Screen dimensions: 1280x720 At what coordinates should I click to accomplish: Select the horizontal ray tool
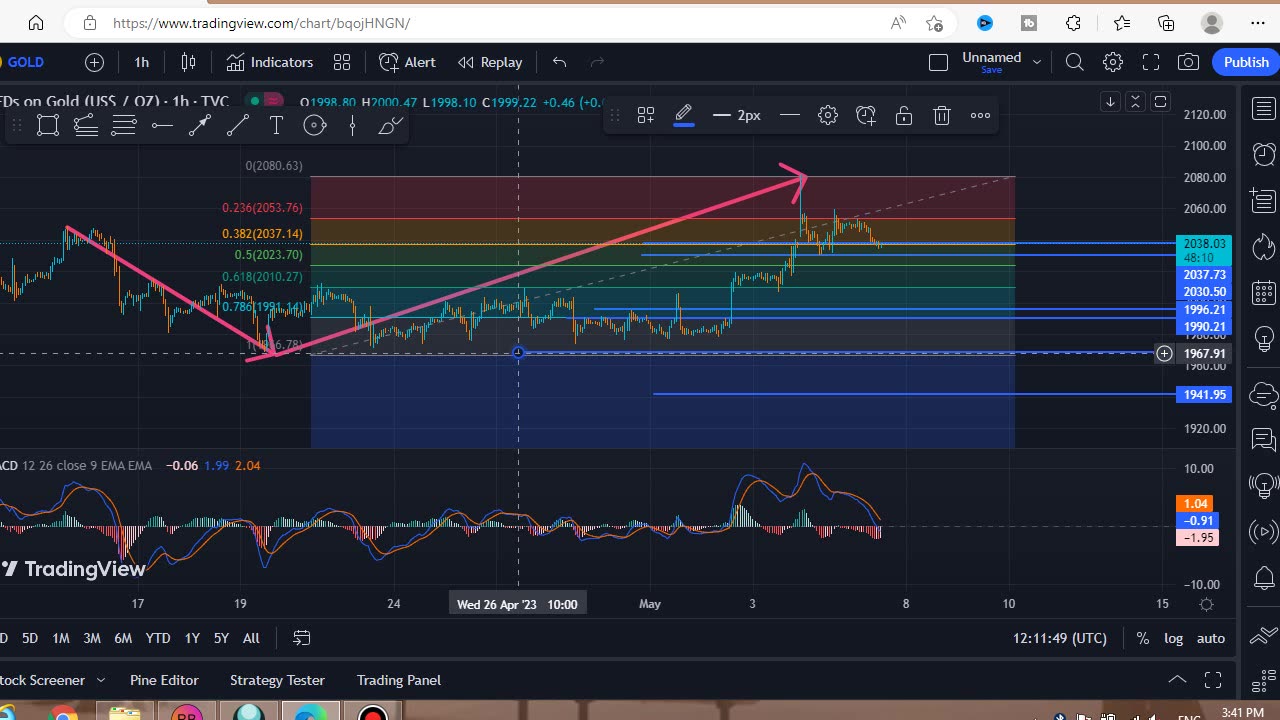click(x=162, y=125)
